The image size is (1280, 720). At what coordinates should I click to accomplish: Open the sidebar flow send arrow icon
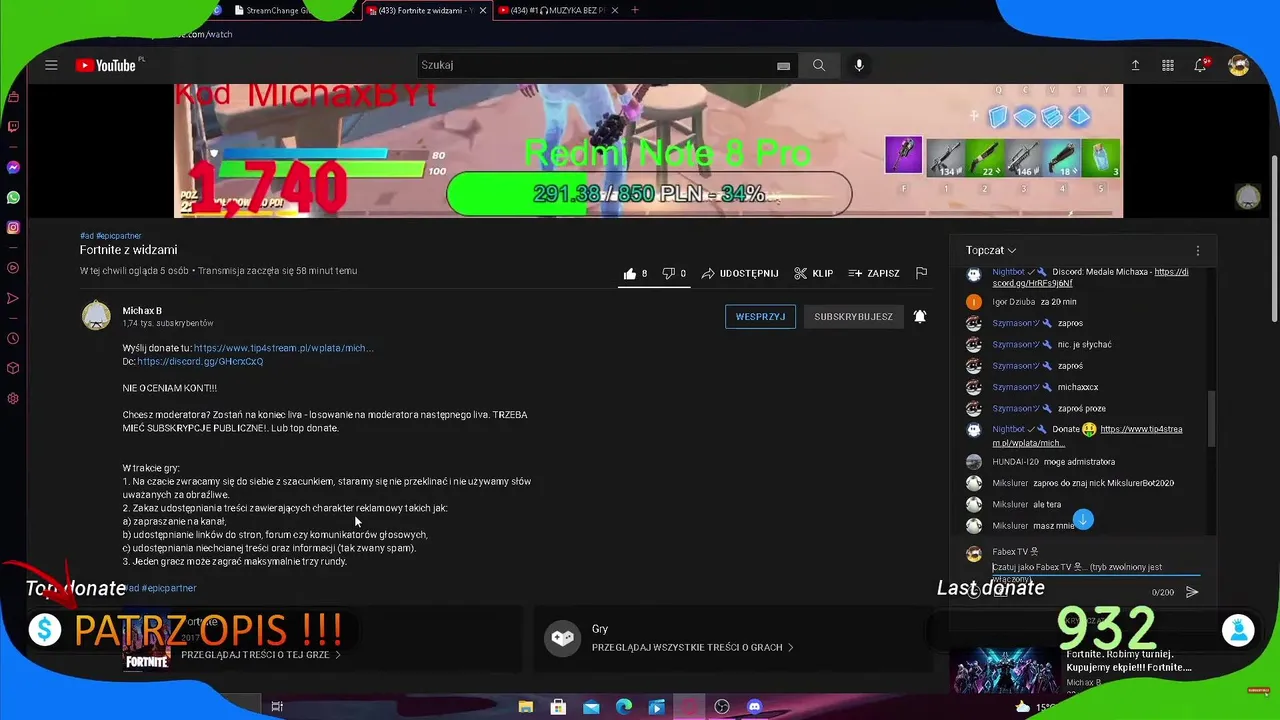point(13,298)
